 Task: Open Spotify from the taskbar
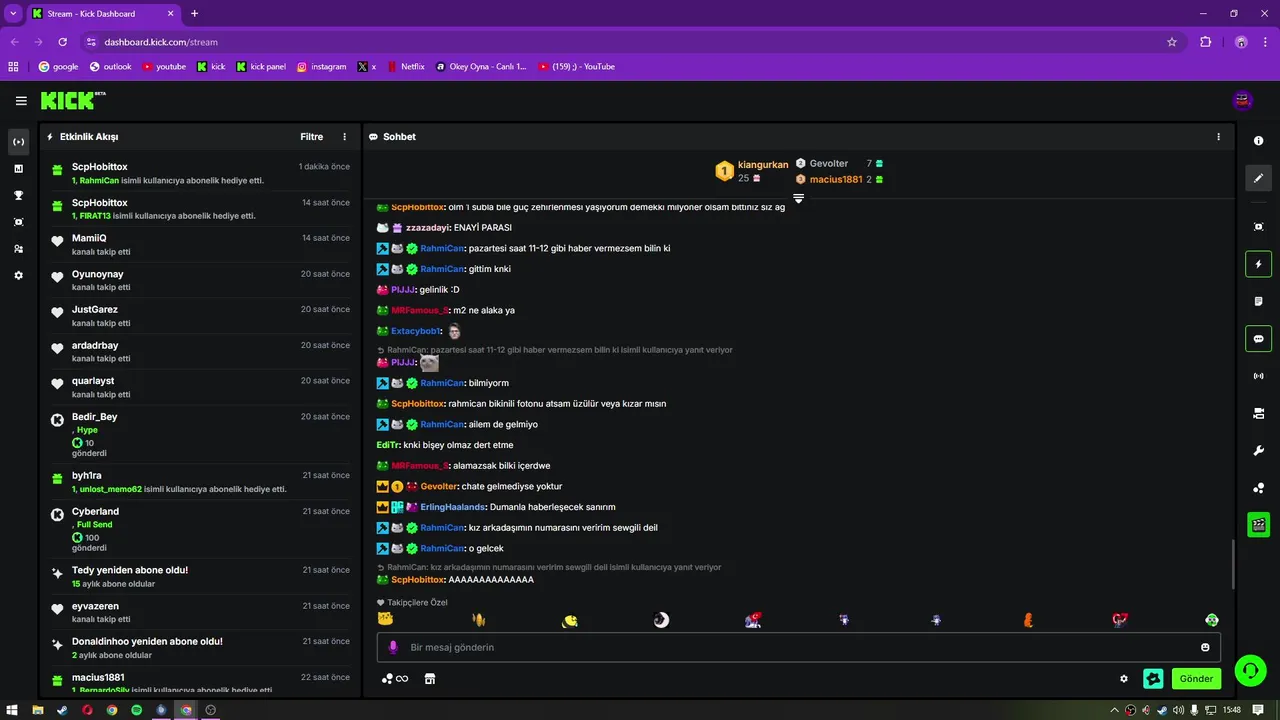tap(136, 710)
